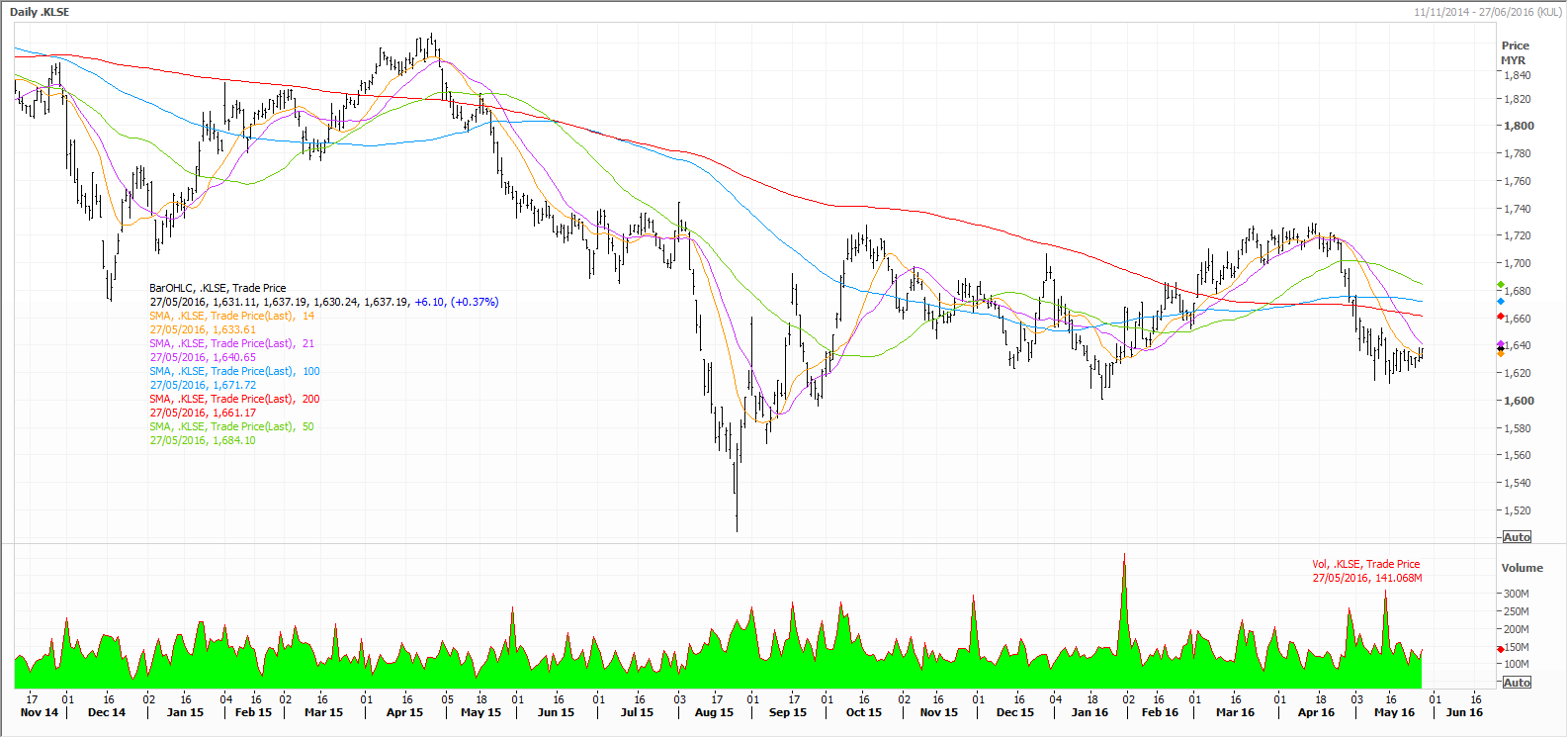This screenshot has height=738, width=1568.
Task: Select the green SMA 50 legend entry
Action: click(231, 426)
